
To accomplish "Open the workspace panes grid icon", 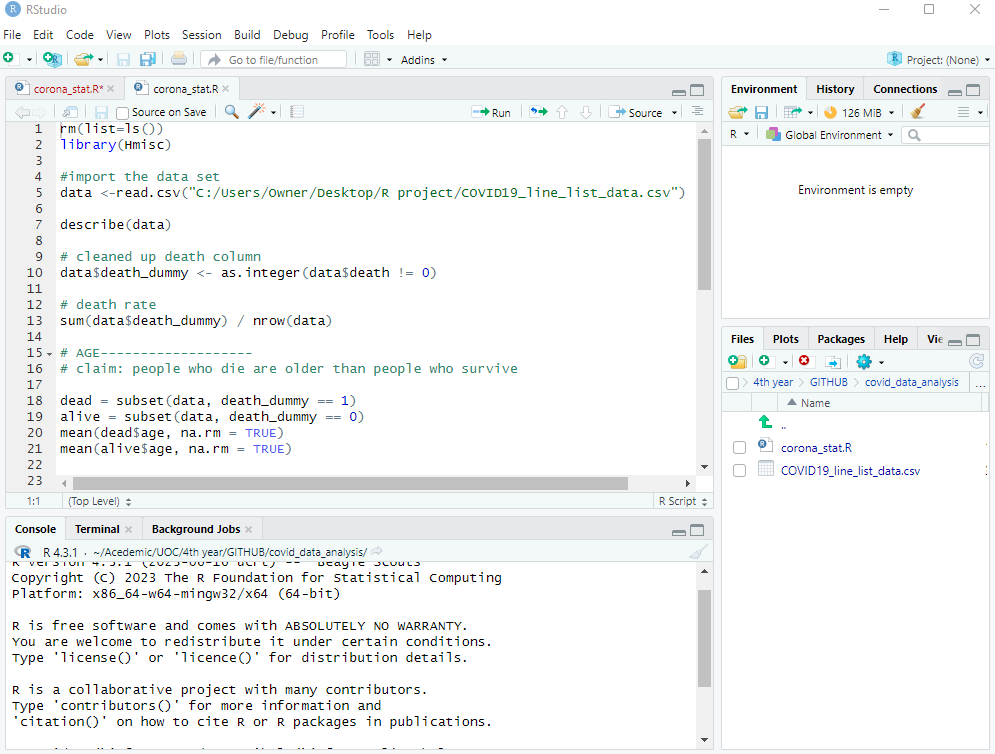I will click(x=372, y=59).
